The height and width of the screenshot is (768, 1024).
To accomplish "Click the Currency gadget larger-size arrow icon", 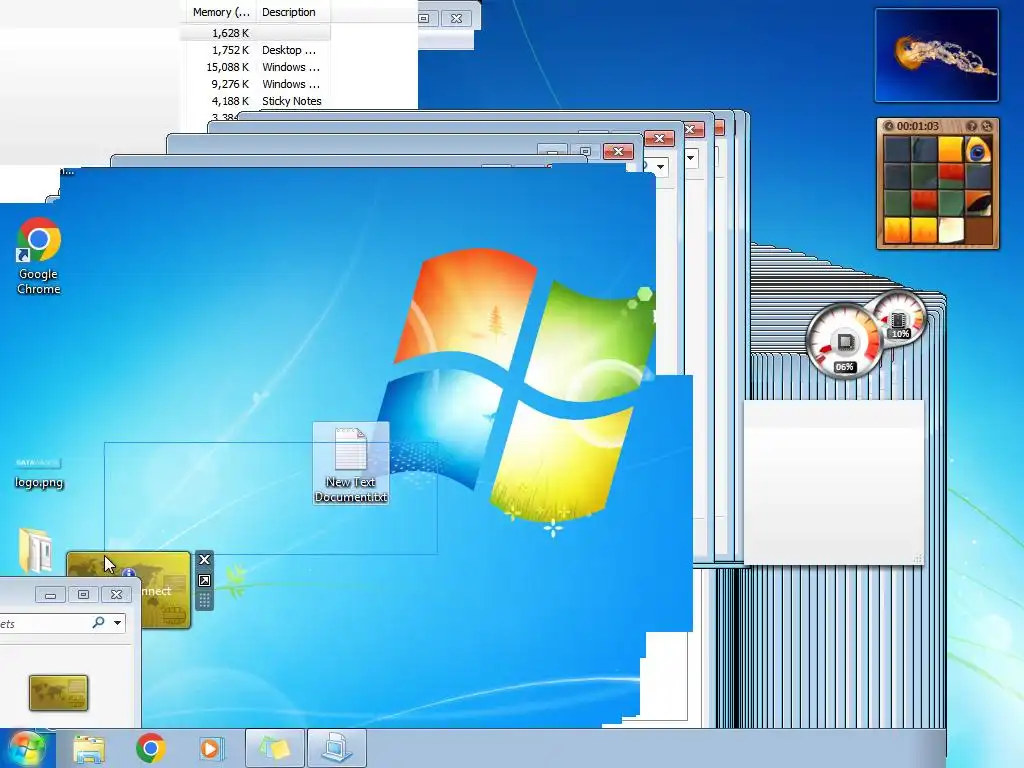I will pyautogui.click(x=204, y=581).
